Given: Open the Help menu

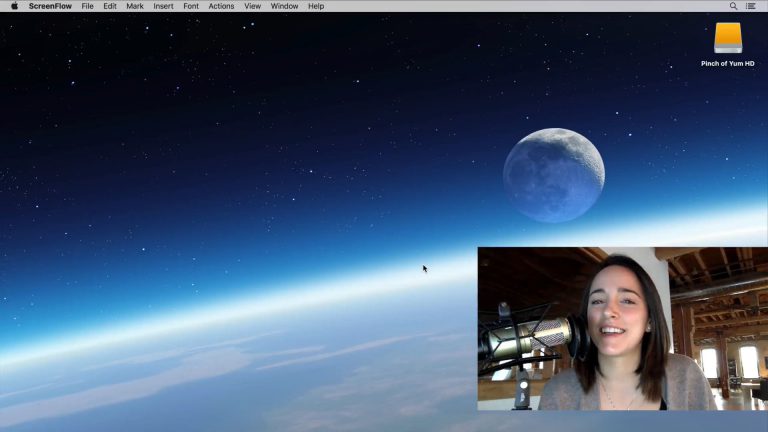Looking at the screenshot, I should pos(316,6).
